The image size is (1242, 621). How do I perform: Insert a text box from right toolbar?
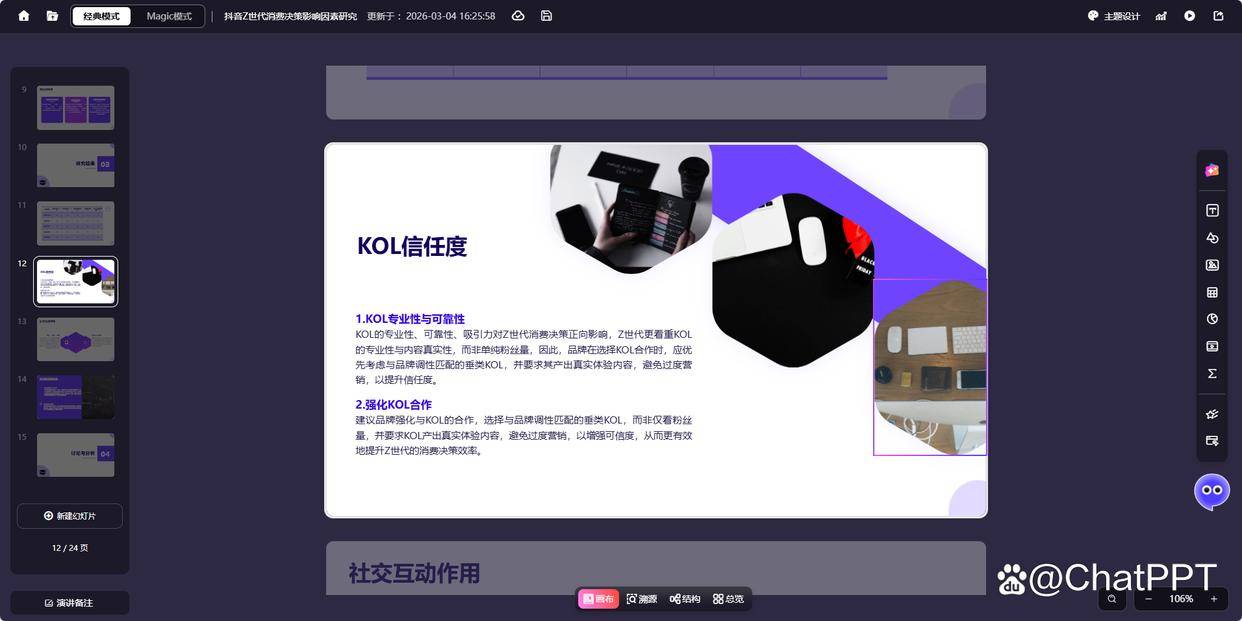pyautogui.click(x=1212, y=210)
